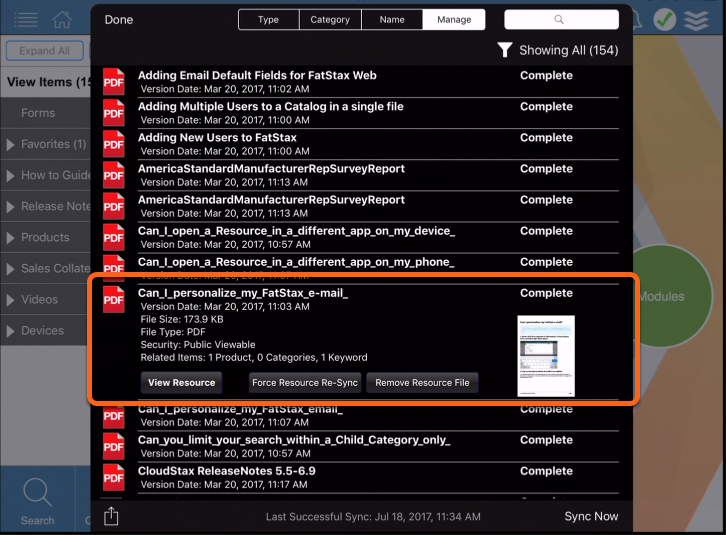
Task: Open the list menu icon
Action: [x=26, y=20]
